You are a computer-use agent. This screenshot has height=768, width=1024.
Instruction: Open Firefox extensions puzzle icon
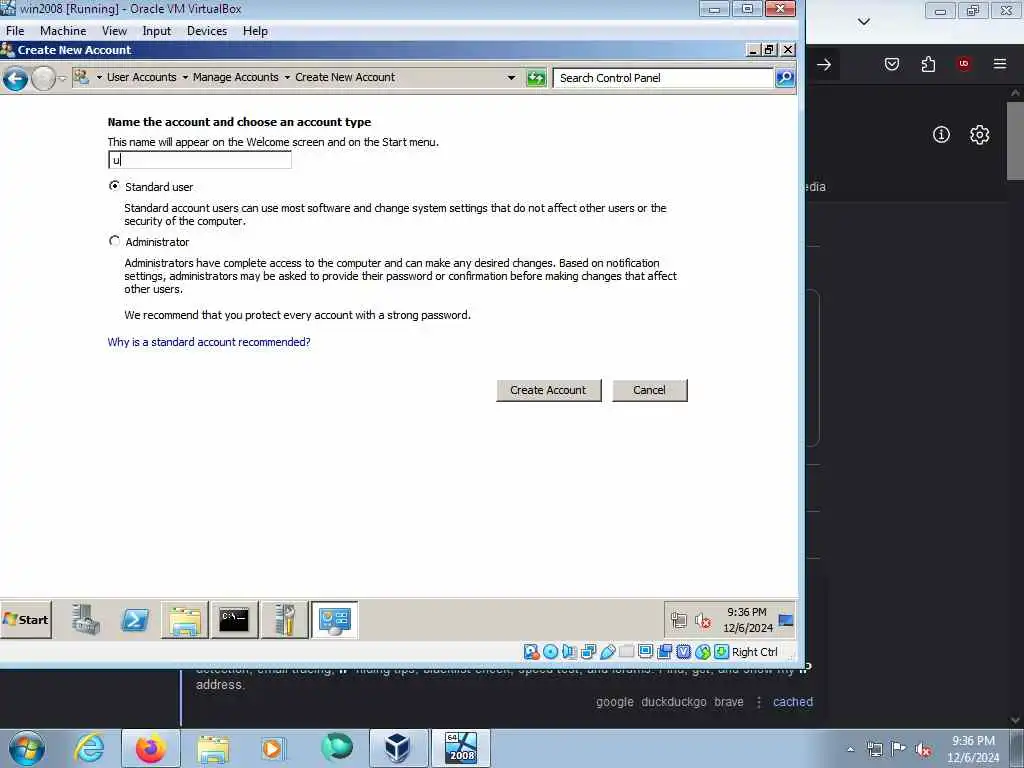[x=928, y=63]
